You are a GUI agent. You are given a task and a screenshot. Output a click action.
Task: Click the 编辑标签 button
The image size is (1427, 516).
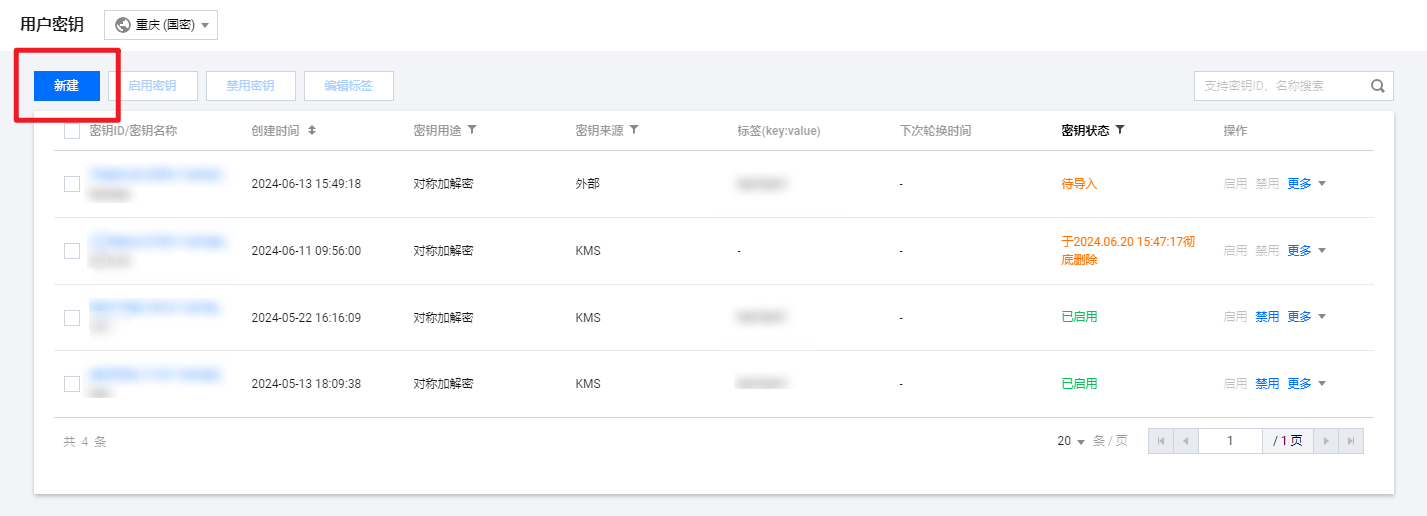348,86
